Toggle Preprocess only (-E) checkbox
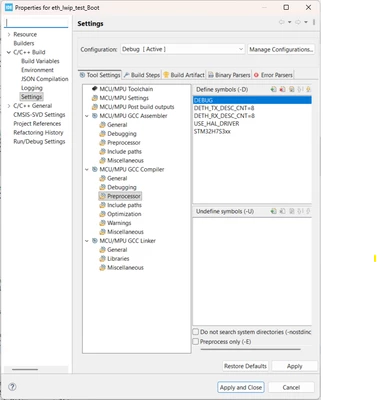377x400 pixels. [196, 342]
